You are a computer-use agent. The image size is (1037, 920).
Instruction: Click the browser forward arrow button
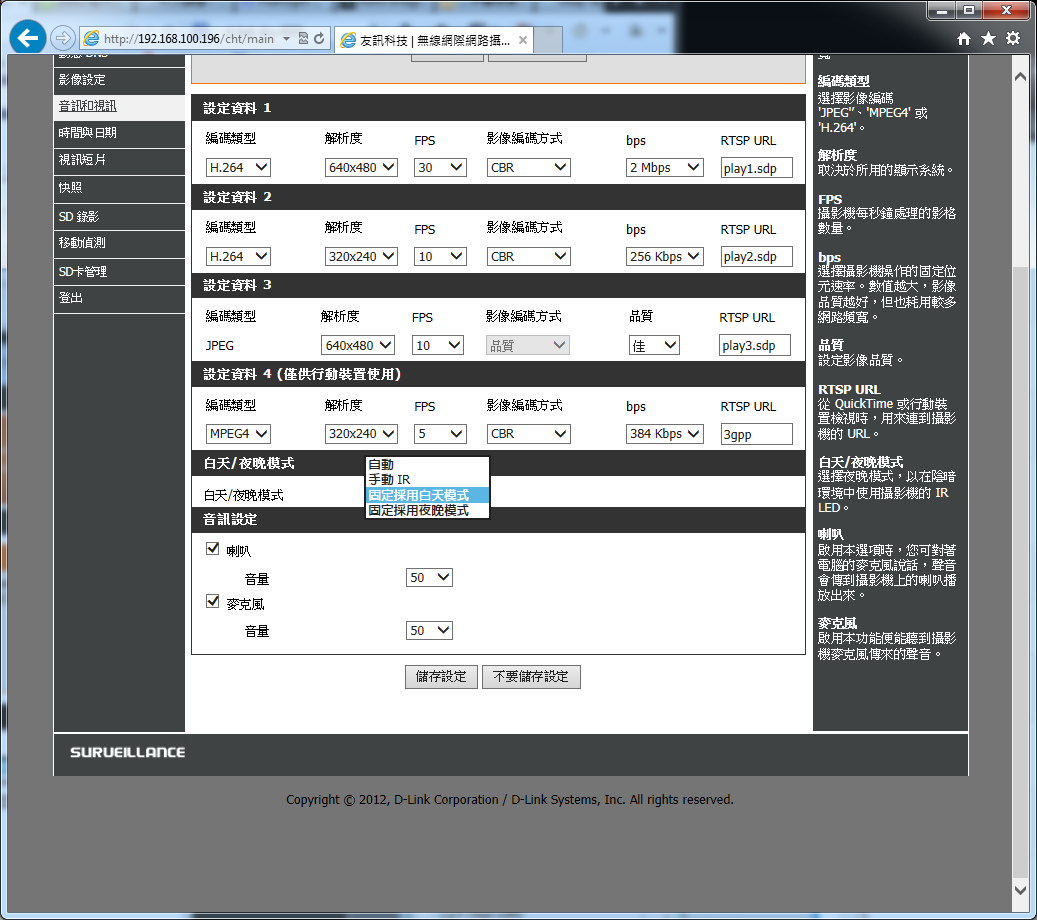click(x=62, y=38)
